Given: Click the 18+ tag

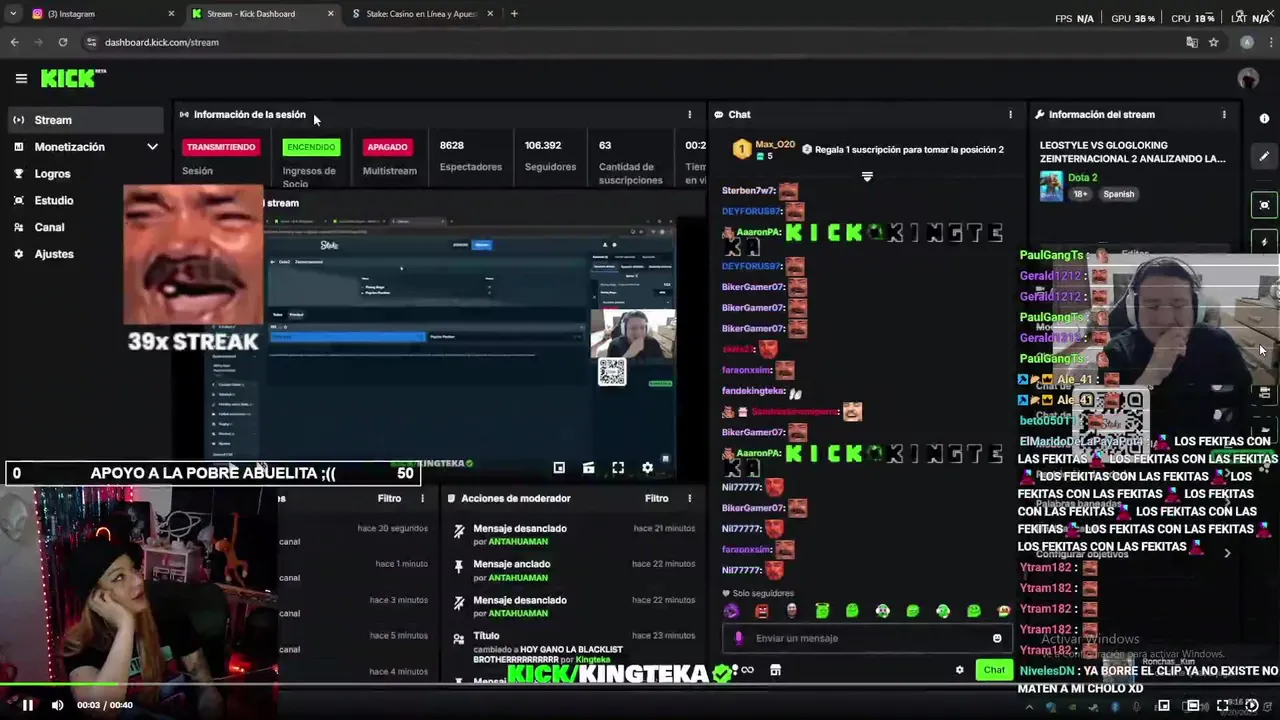Looking at the screenshot, I should click(1081, 194).
